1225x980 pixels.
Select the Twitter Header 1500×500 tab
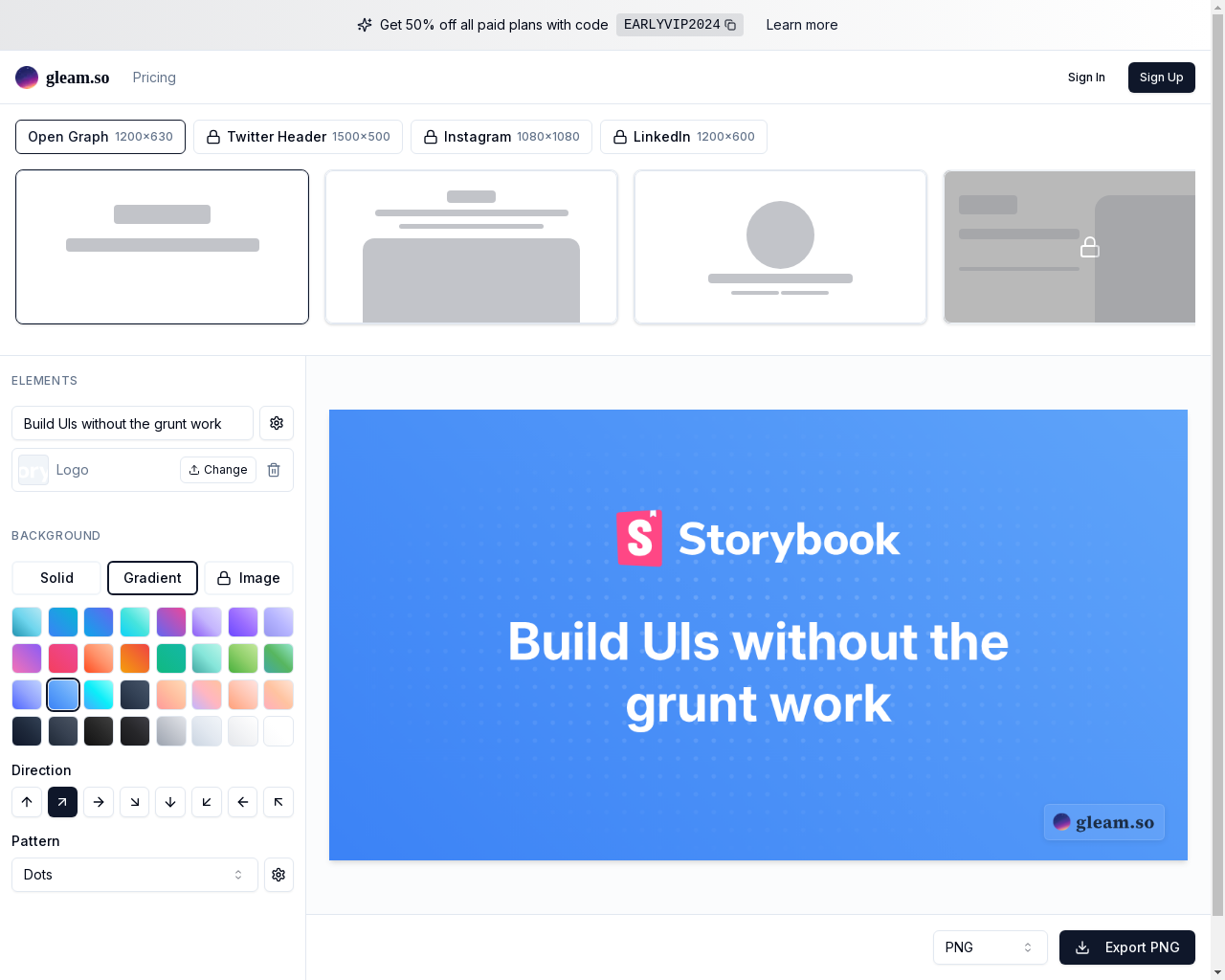[298, 137]
